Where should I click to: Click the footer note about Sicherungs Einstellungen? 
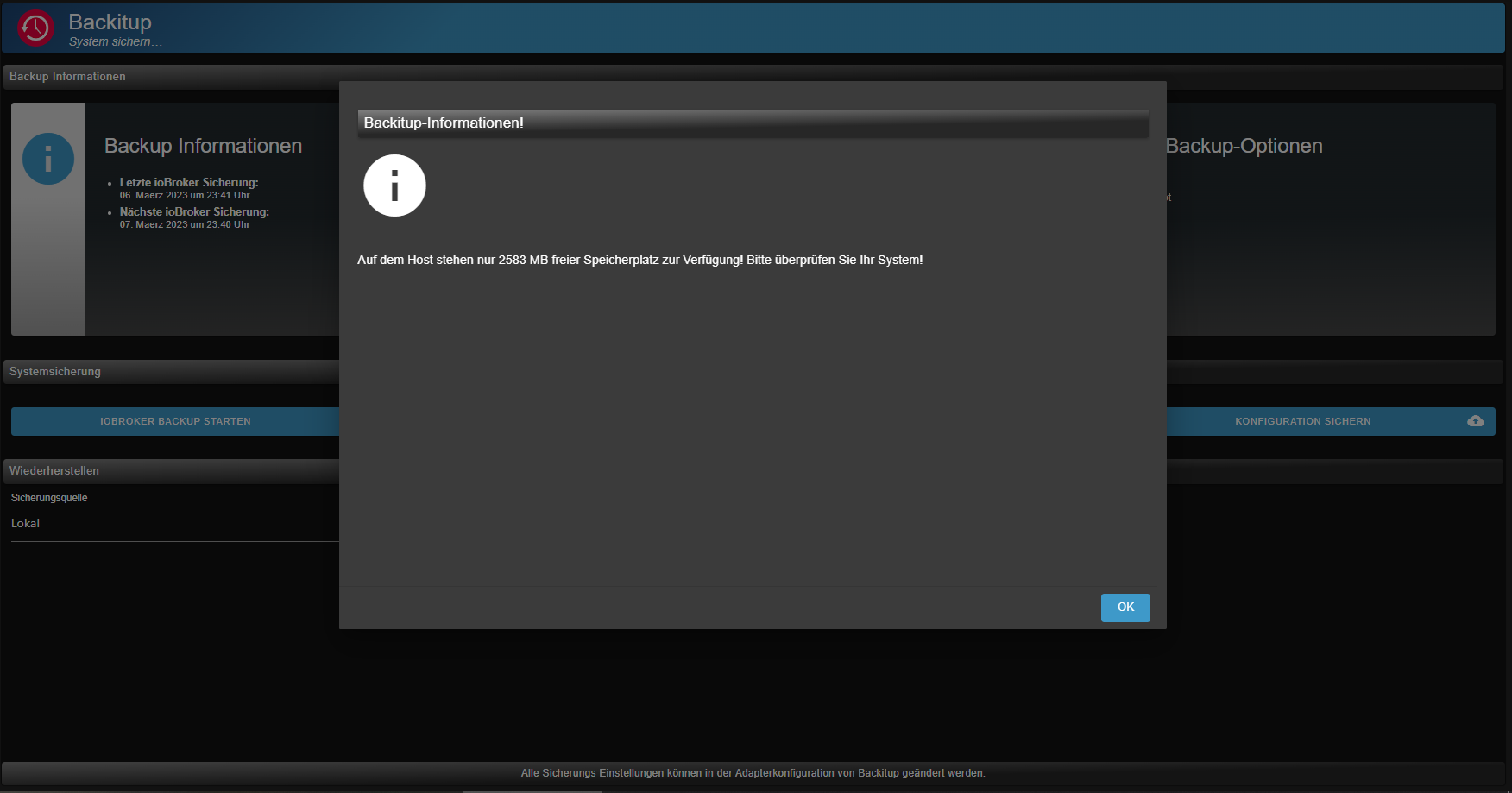(x=753, y=773)
